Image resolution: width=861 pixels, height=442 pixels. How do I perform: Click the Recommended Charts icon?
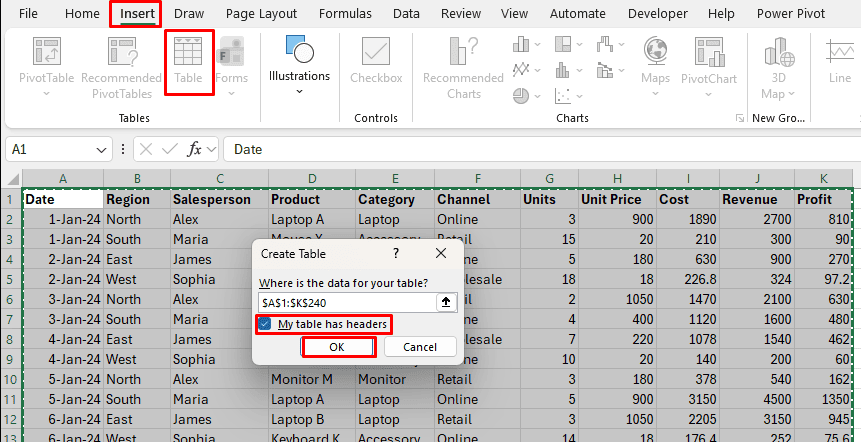coord(463,51)
